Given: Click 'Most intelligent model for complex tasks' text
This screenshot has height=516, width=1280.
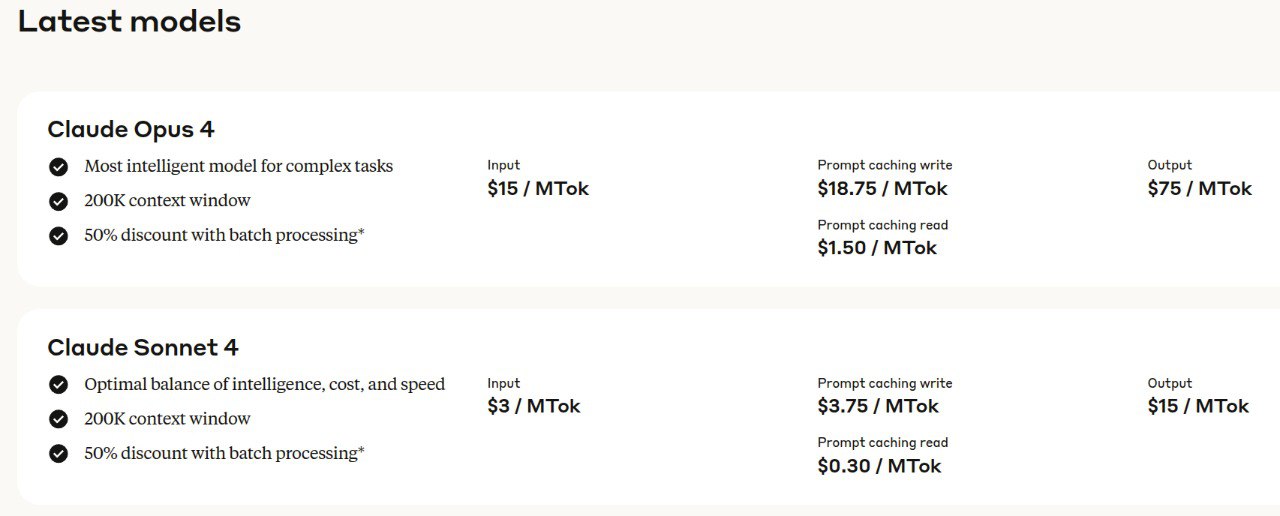Looking at the screenshot, I should tap(238, 166).
